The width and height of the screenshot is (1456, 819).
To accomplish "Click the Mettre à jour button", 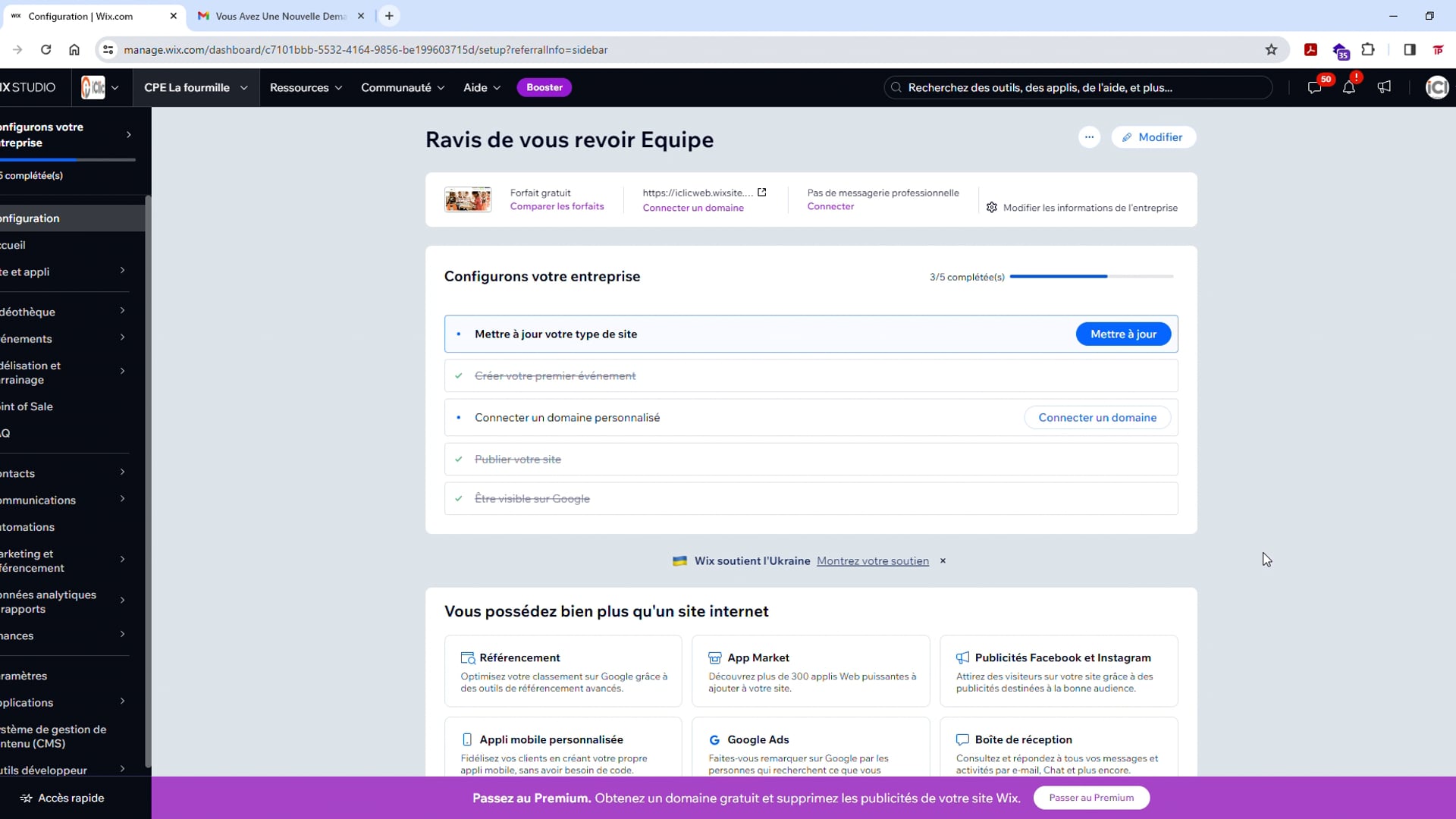I will point(1123,334).
